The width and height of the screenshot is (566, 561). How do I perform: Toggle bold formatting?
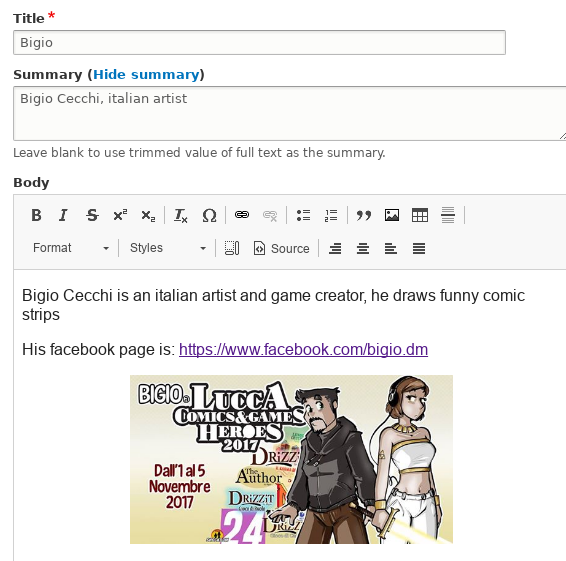point(36,216)
